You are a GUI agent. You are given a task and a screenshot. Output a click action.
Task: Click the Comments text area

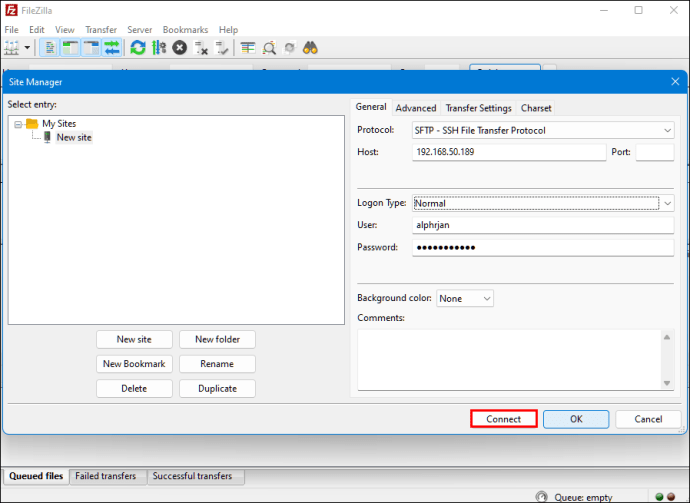coord(510,360)
